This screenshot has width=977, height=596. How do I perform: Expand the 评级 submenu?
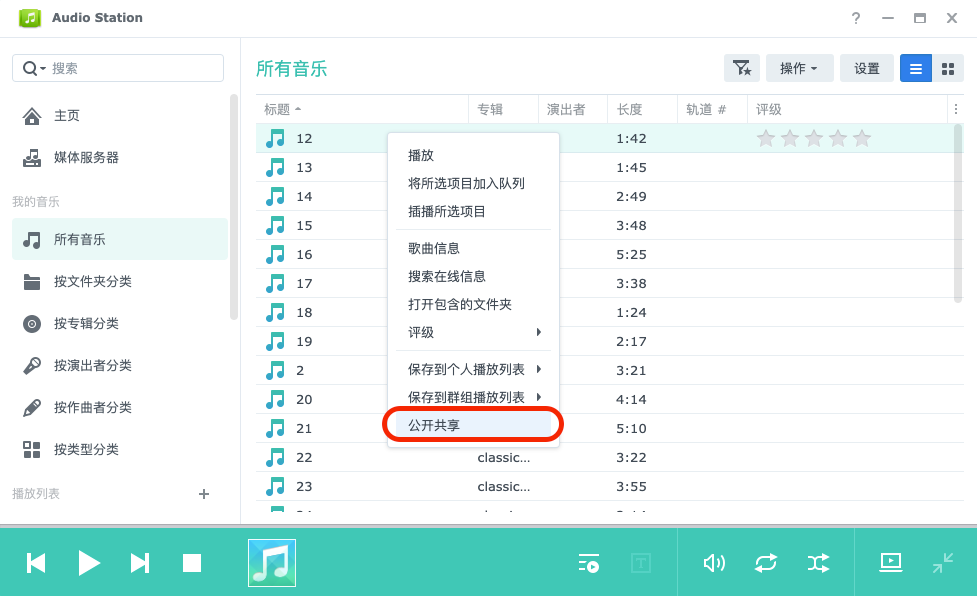tap(473, 332)
